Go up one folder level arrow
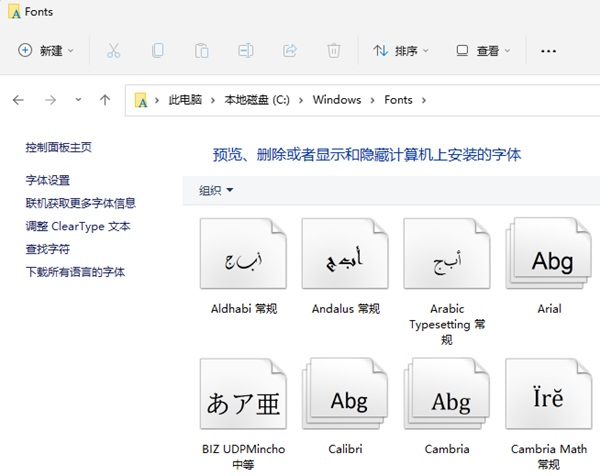 click(105, 100)
